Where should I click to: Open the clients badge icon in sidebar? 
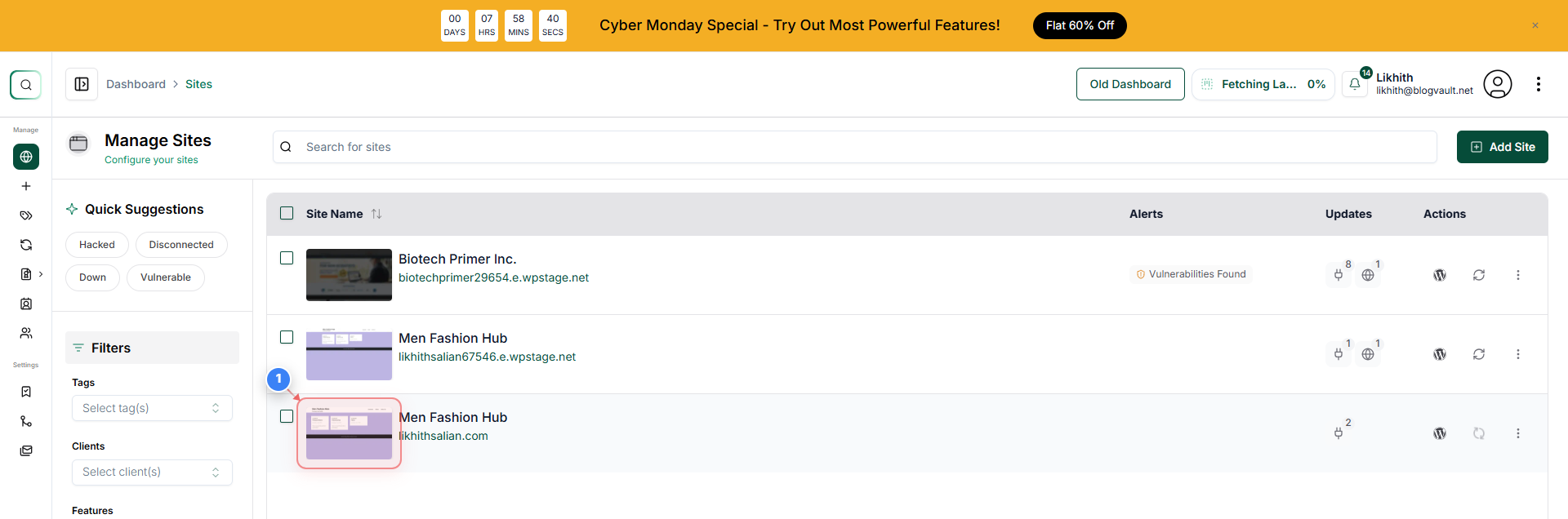pyautogui.click(x=26, y=304)
